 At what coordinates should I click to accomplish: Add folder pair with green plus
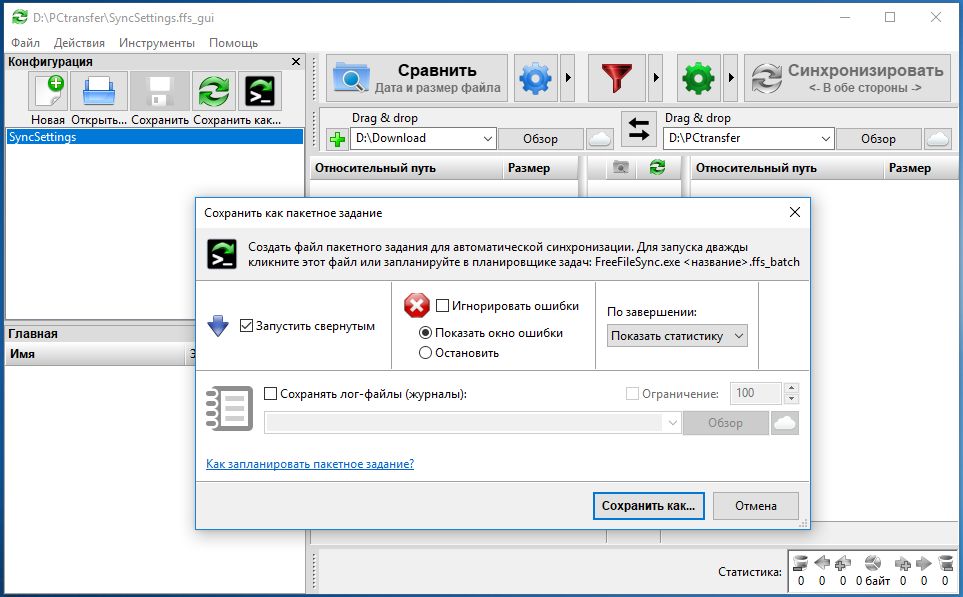coord(337,139)
